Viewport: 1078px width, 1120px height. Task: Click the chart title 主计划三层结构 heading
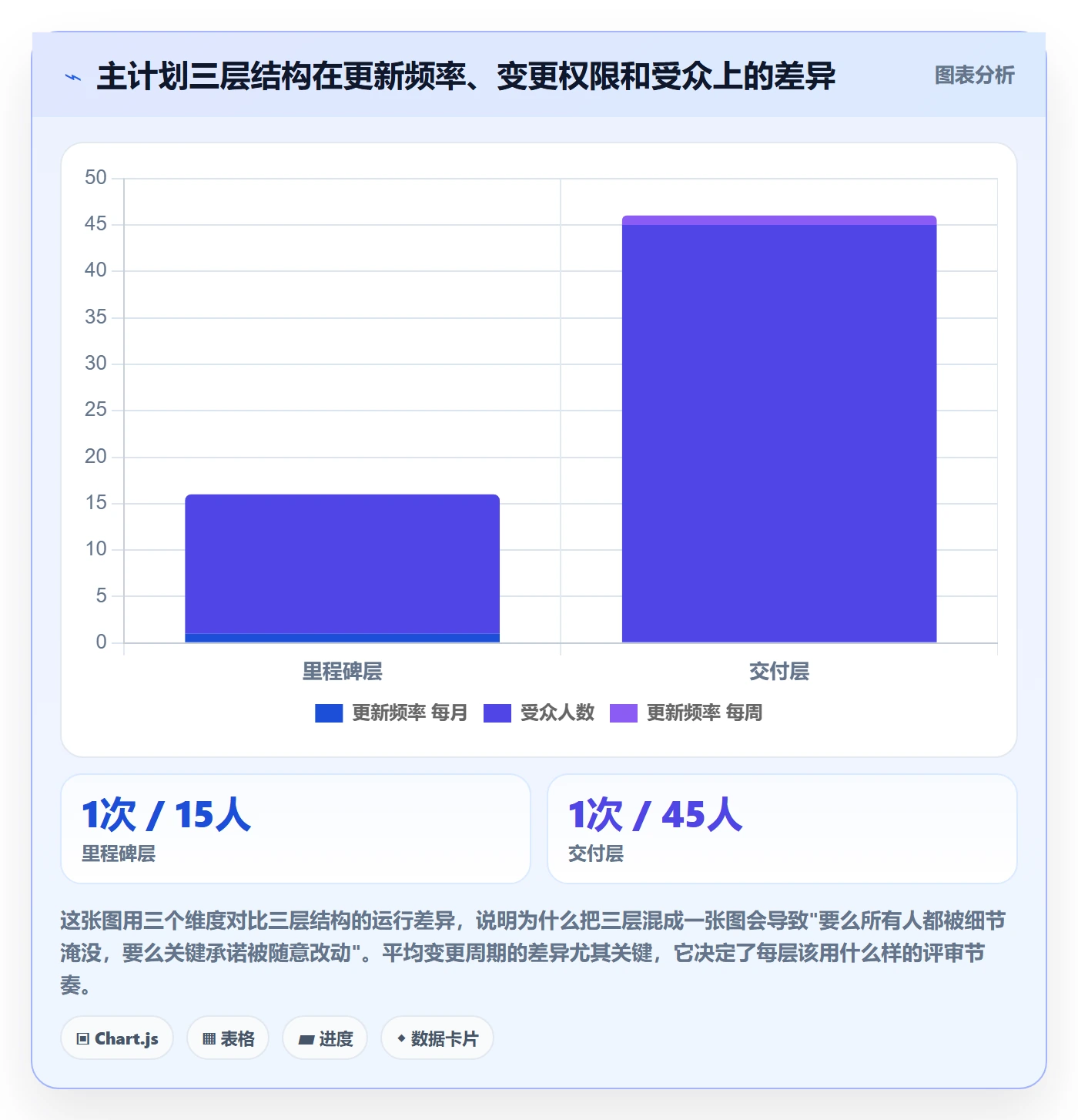tap(466, 76)
